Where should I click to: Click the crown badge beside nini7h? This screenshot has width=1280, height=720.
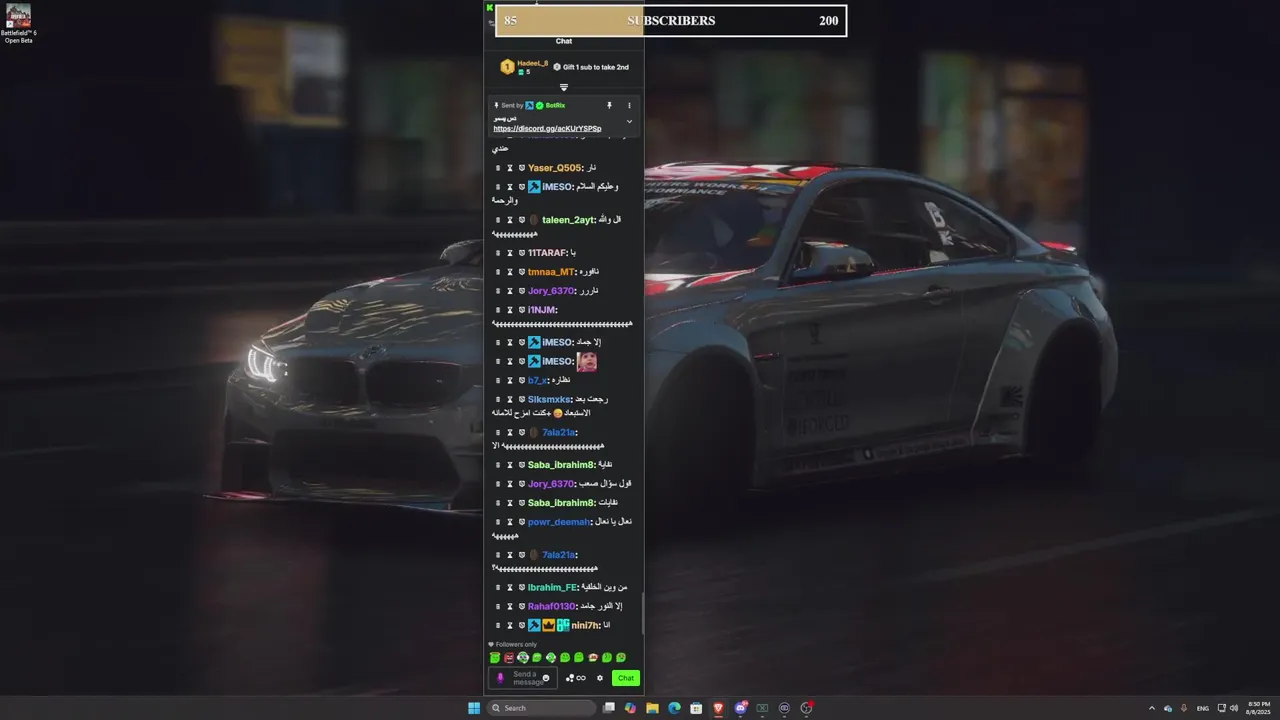click(548, 625)
